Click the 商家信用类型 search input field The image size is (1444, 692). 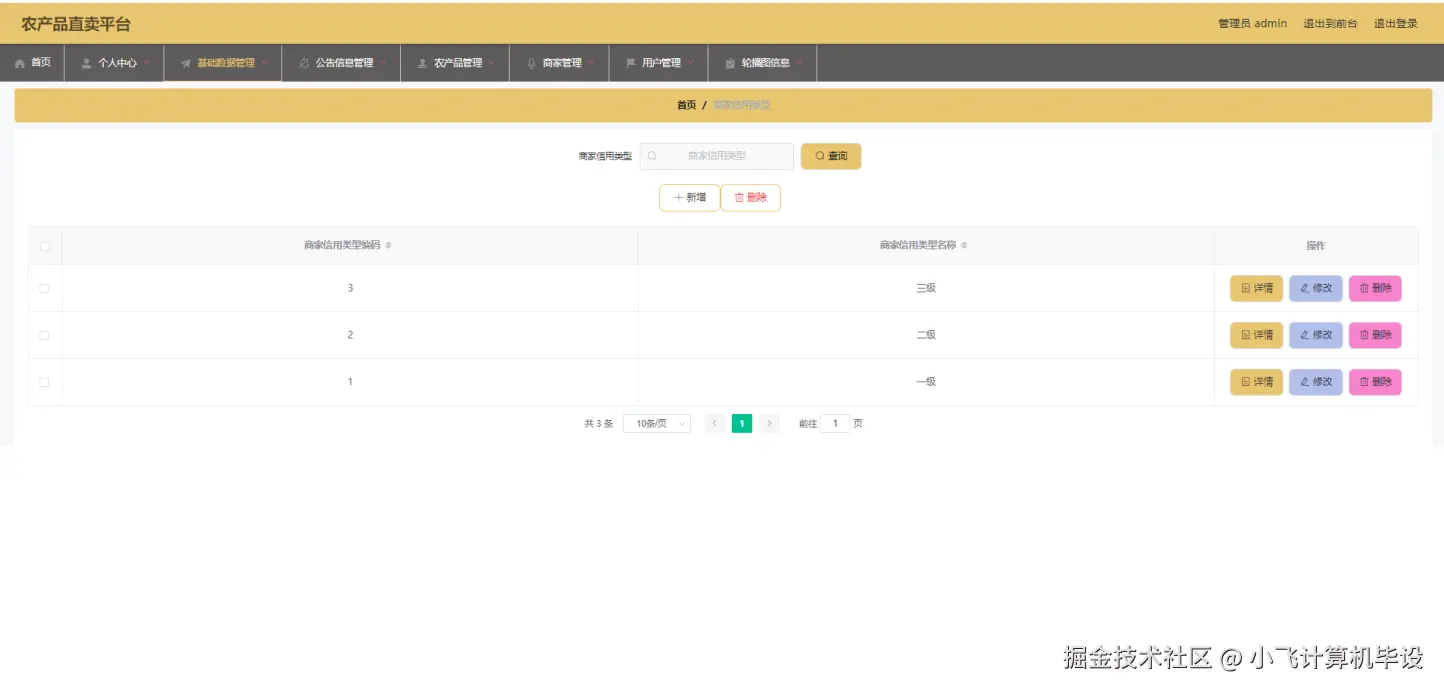717,156
